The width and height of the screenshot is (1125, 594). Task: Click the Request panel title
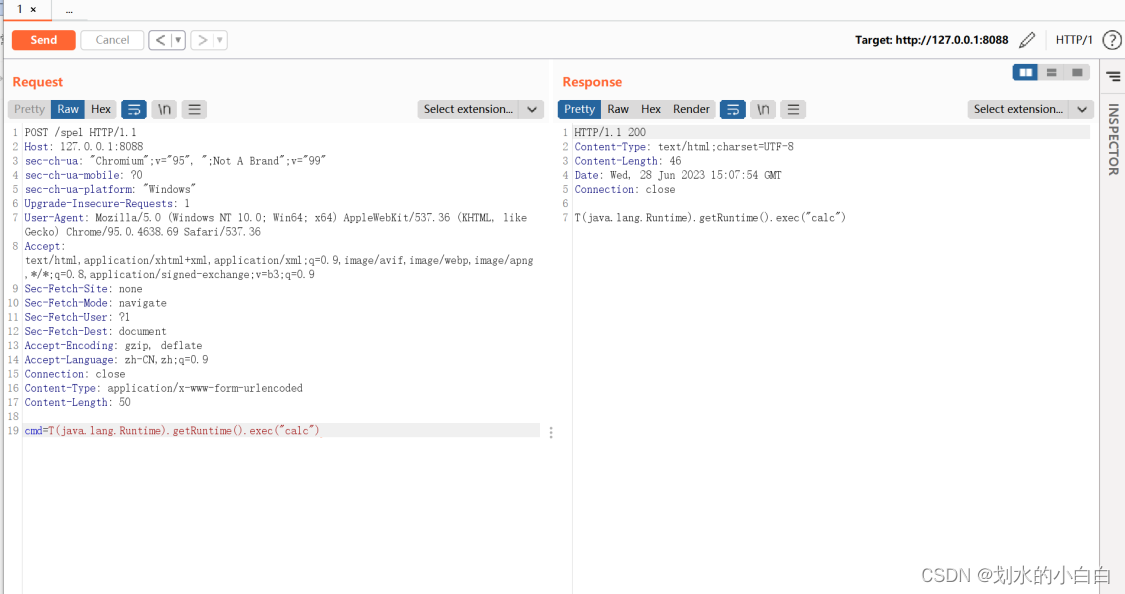click(x=37, y=82)
